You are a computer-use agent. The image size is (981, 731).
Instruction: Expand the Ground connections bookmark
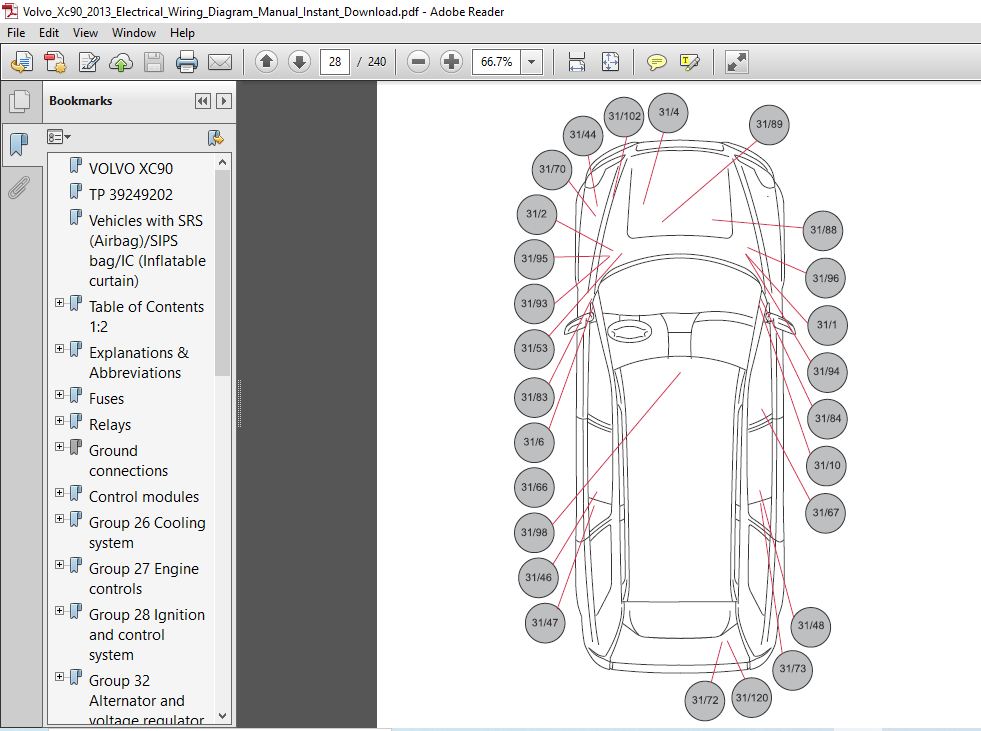(59, 447)
